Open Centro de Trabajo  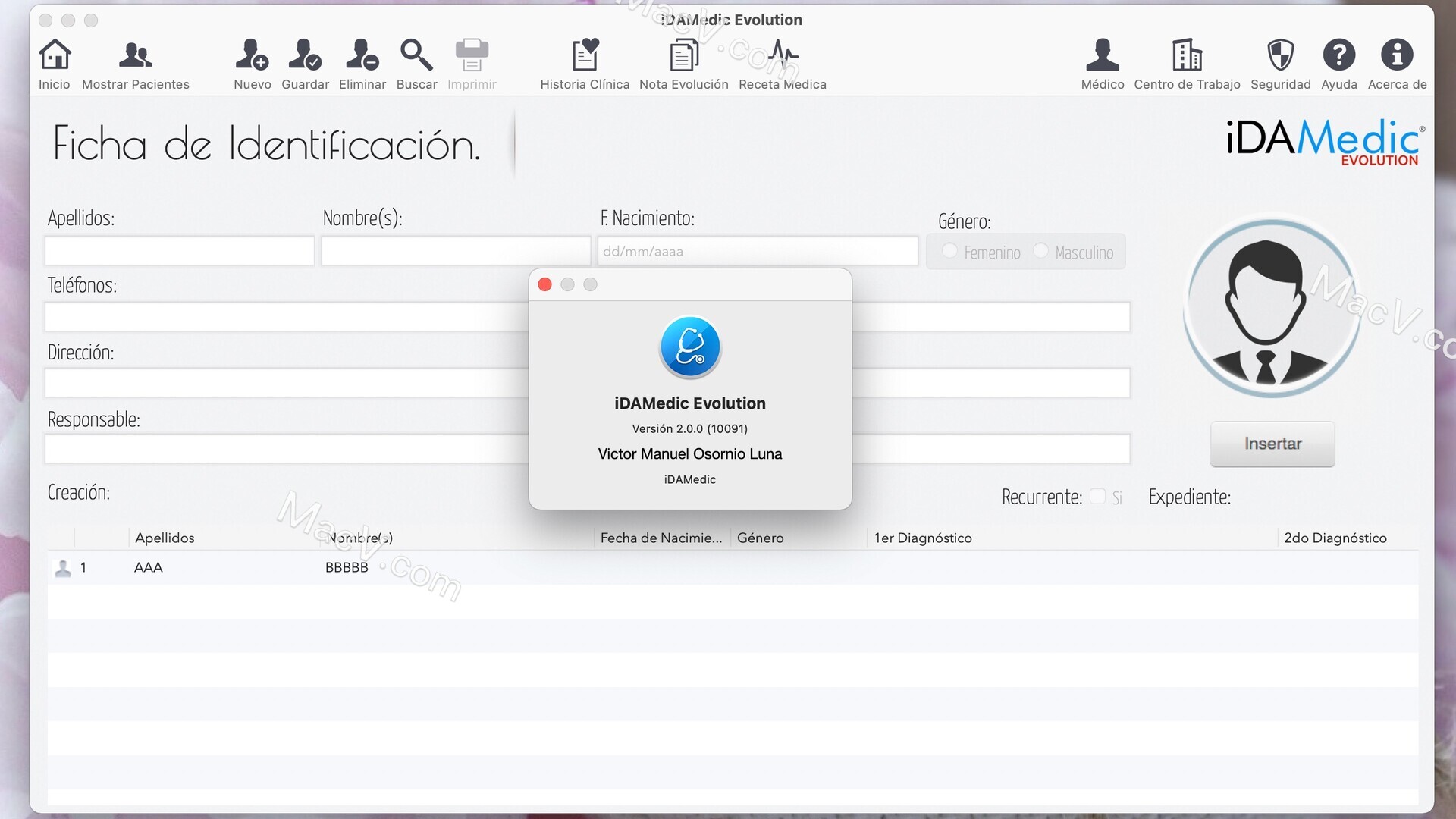(1188, 64)
